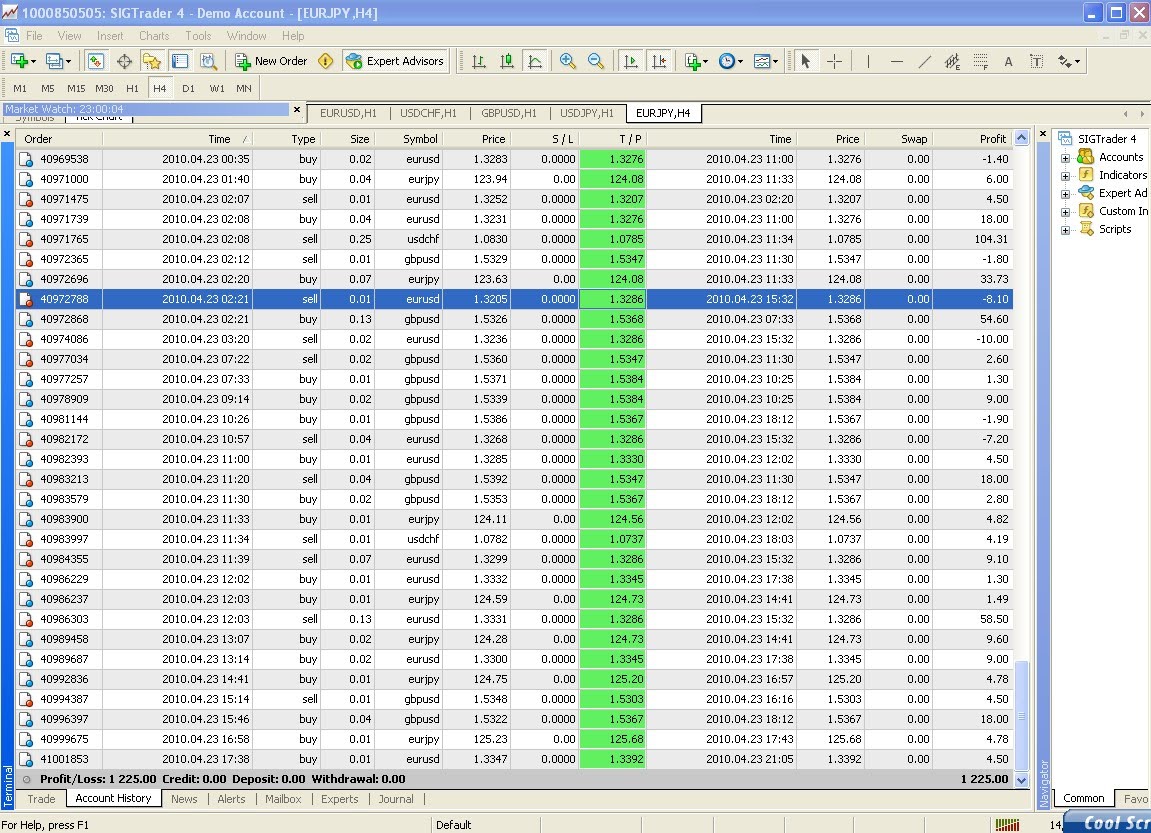This screenshot has width=1151, height=833.
Task: Switch to EURUSD,H1 chart tab
Action: (x=348, y=113)
